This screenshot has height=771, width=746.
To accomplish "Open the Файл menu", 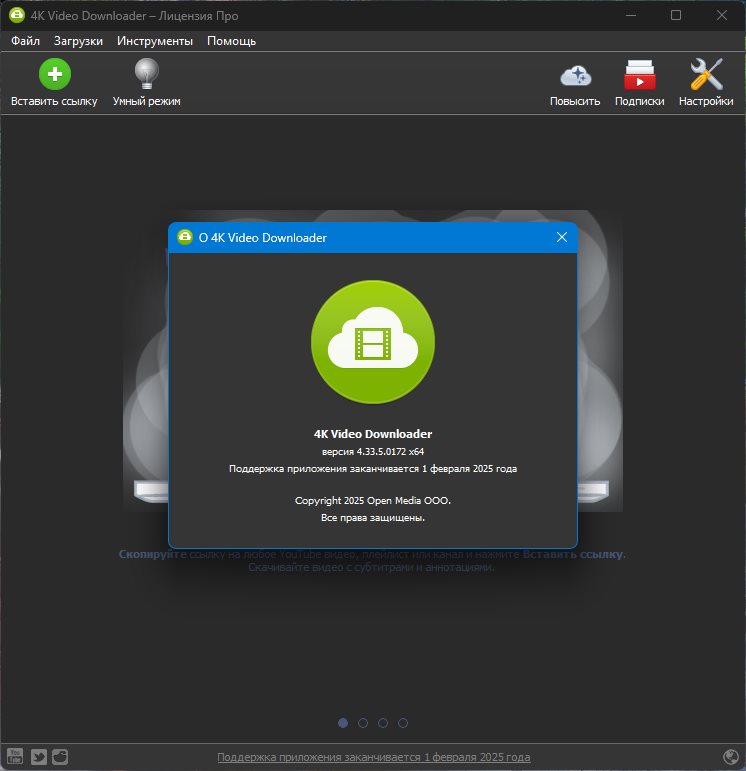I will [x=25, y=41].
